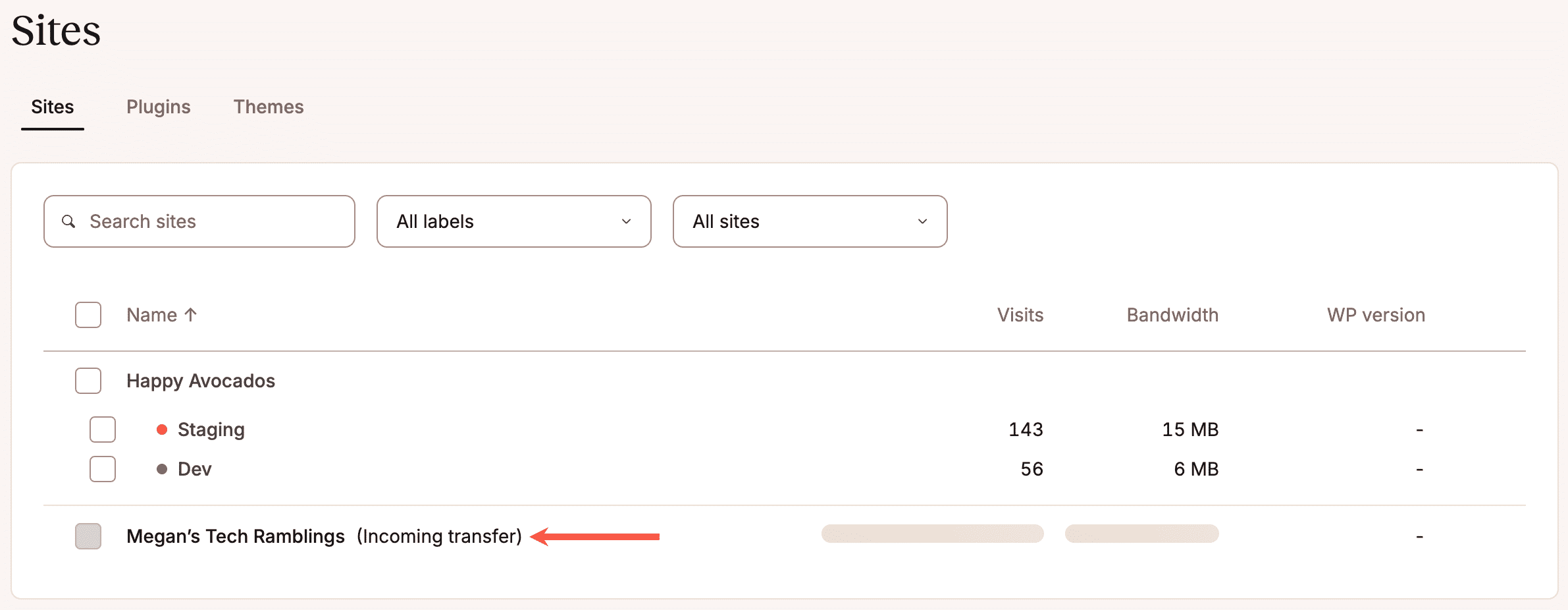The width and height of the screenshot is (1568, 610).
Task: Toggle the select-all sites checkbox in header
Action: [x=88, y=315]
